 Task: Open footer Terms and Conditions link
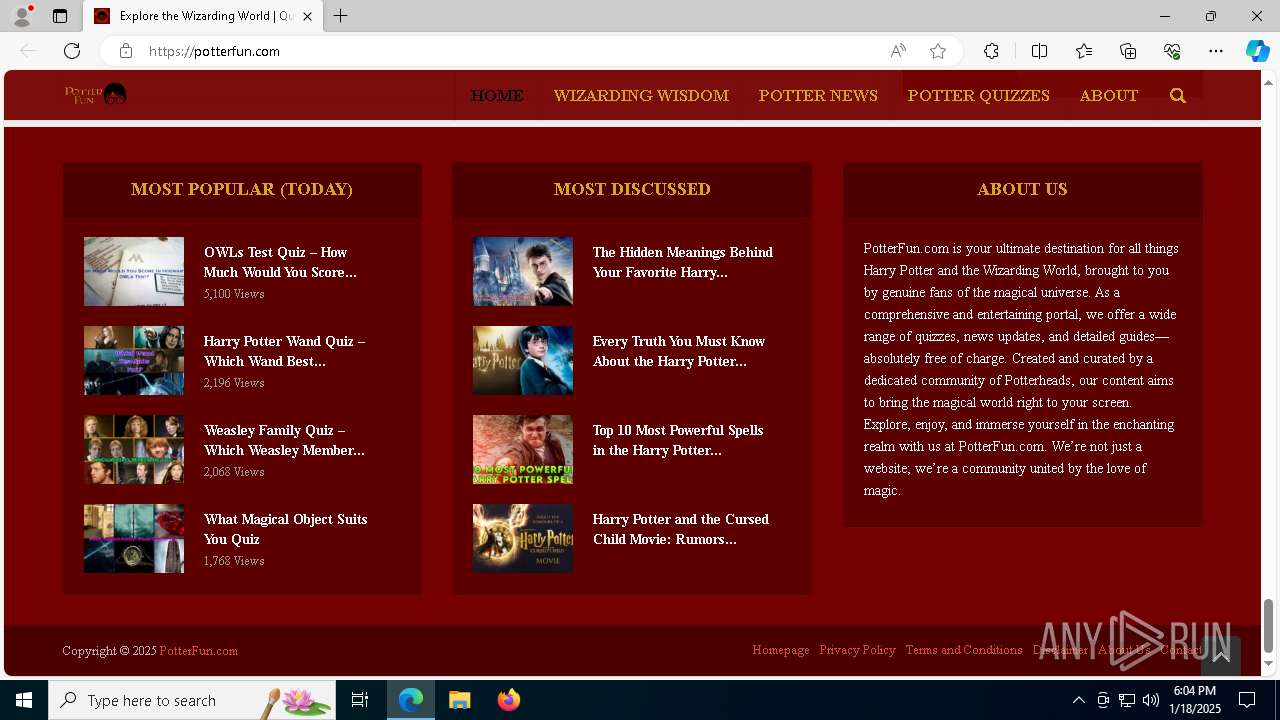coord(964,650)
